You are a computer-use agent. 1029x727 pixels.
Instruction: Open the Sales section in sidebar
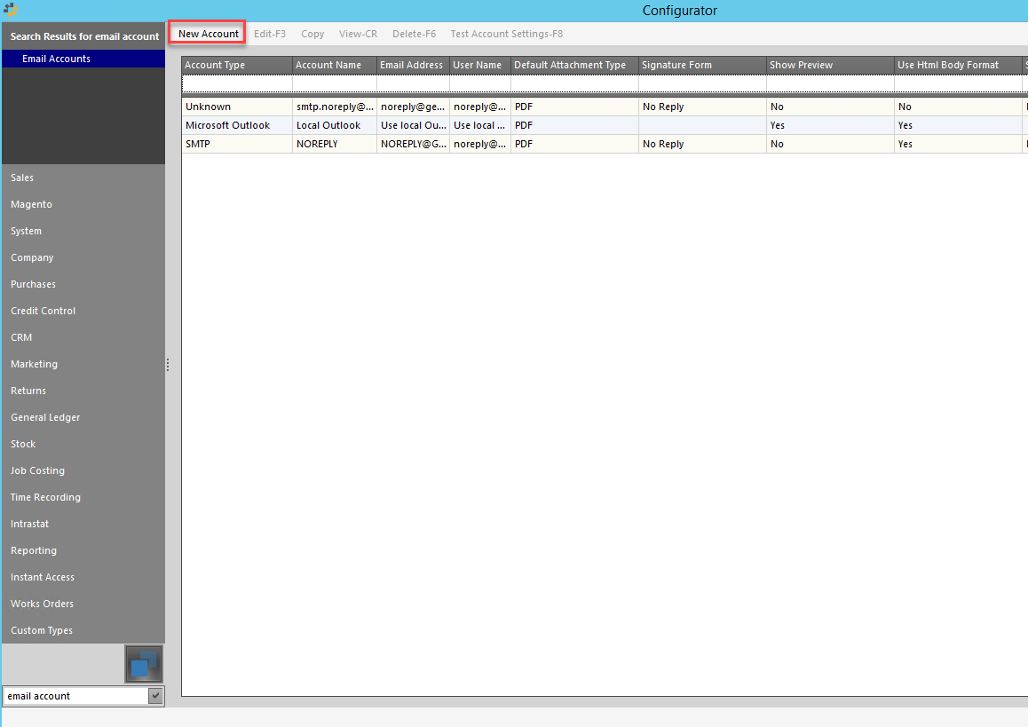pos(22,178)
